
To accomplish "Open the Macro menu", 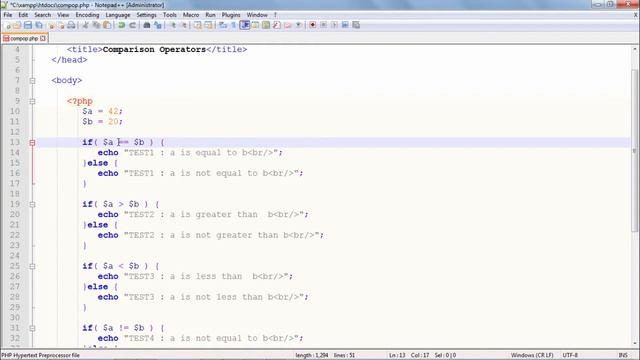I will [x=191, y=15].
